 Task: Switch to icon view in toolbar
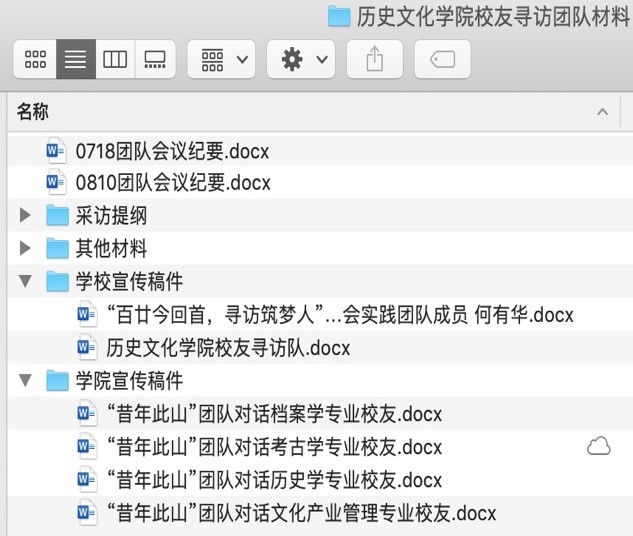35,60
